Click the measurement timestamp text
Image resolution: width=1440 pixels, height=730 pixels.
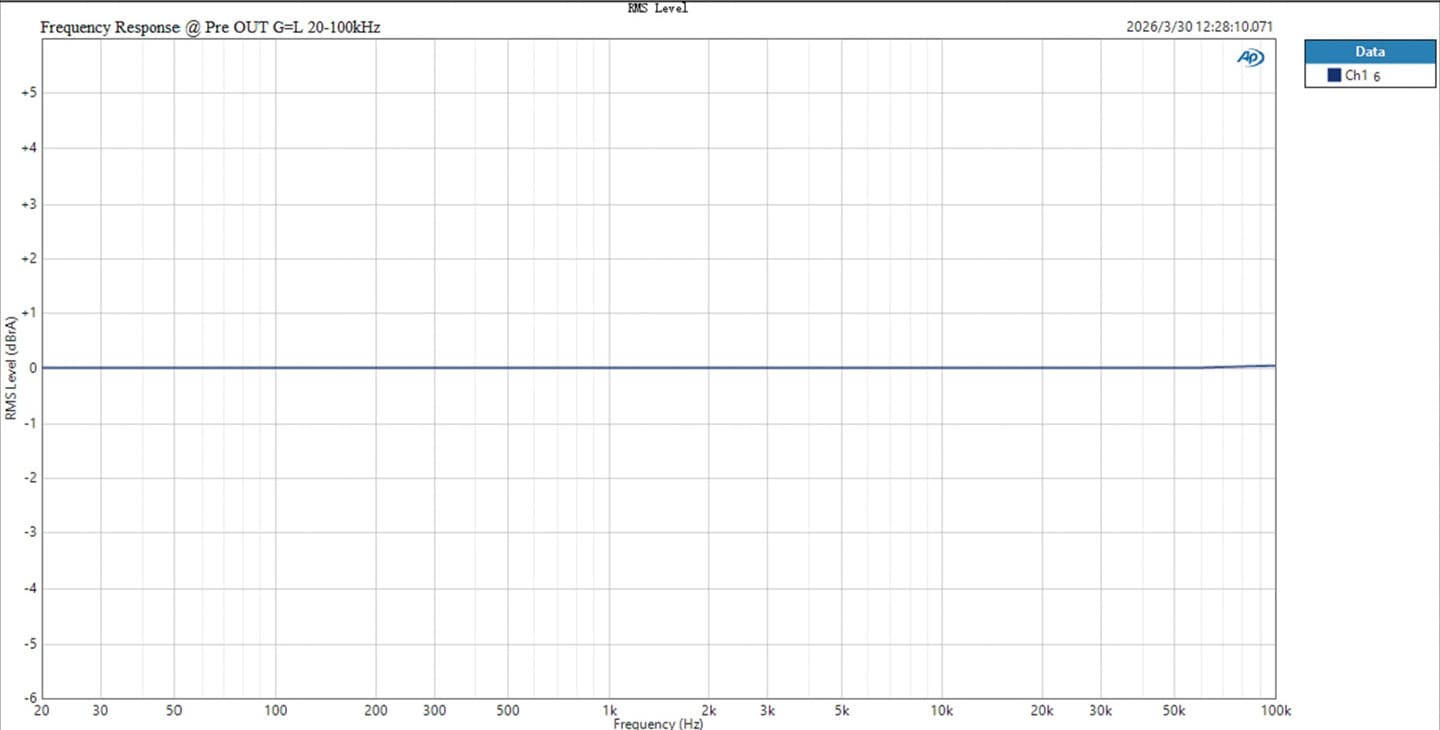point(1199,28)
